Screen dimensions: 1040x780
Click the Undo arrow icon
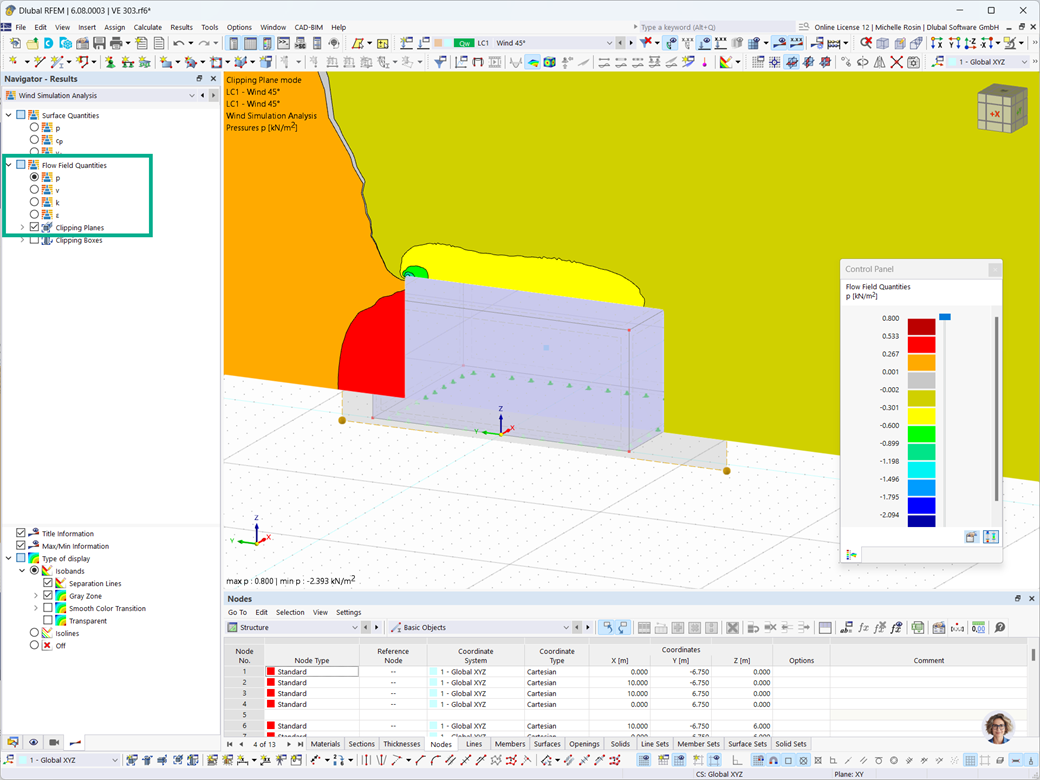click(178, 43)
